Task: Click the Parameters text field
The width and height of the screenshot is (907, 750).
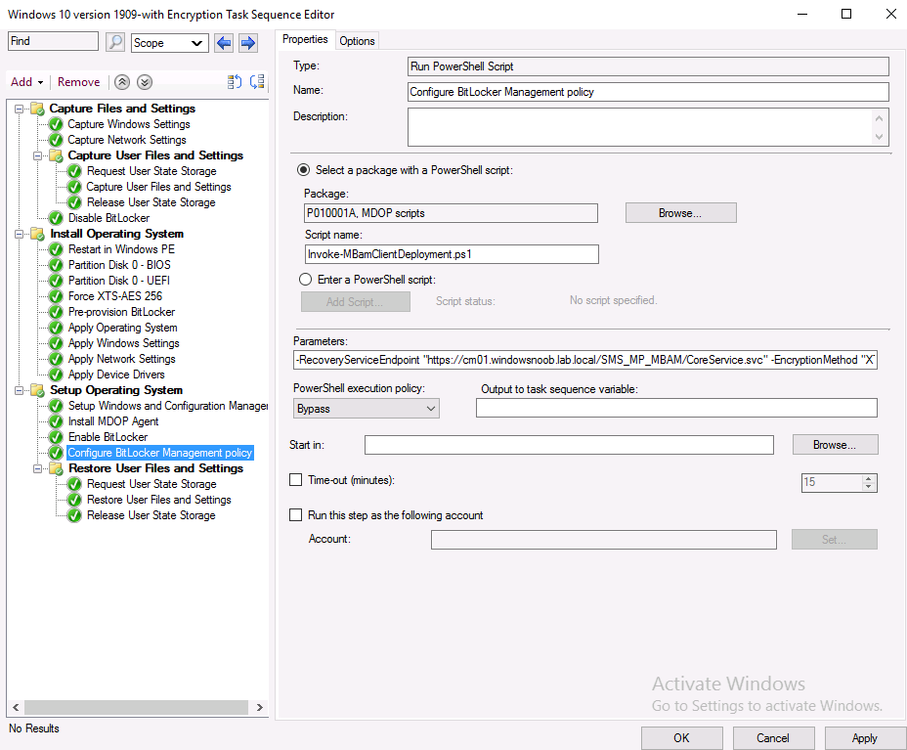Action: 585,360
